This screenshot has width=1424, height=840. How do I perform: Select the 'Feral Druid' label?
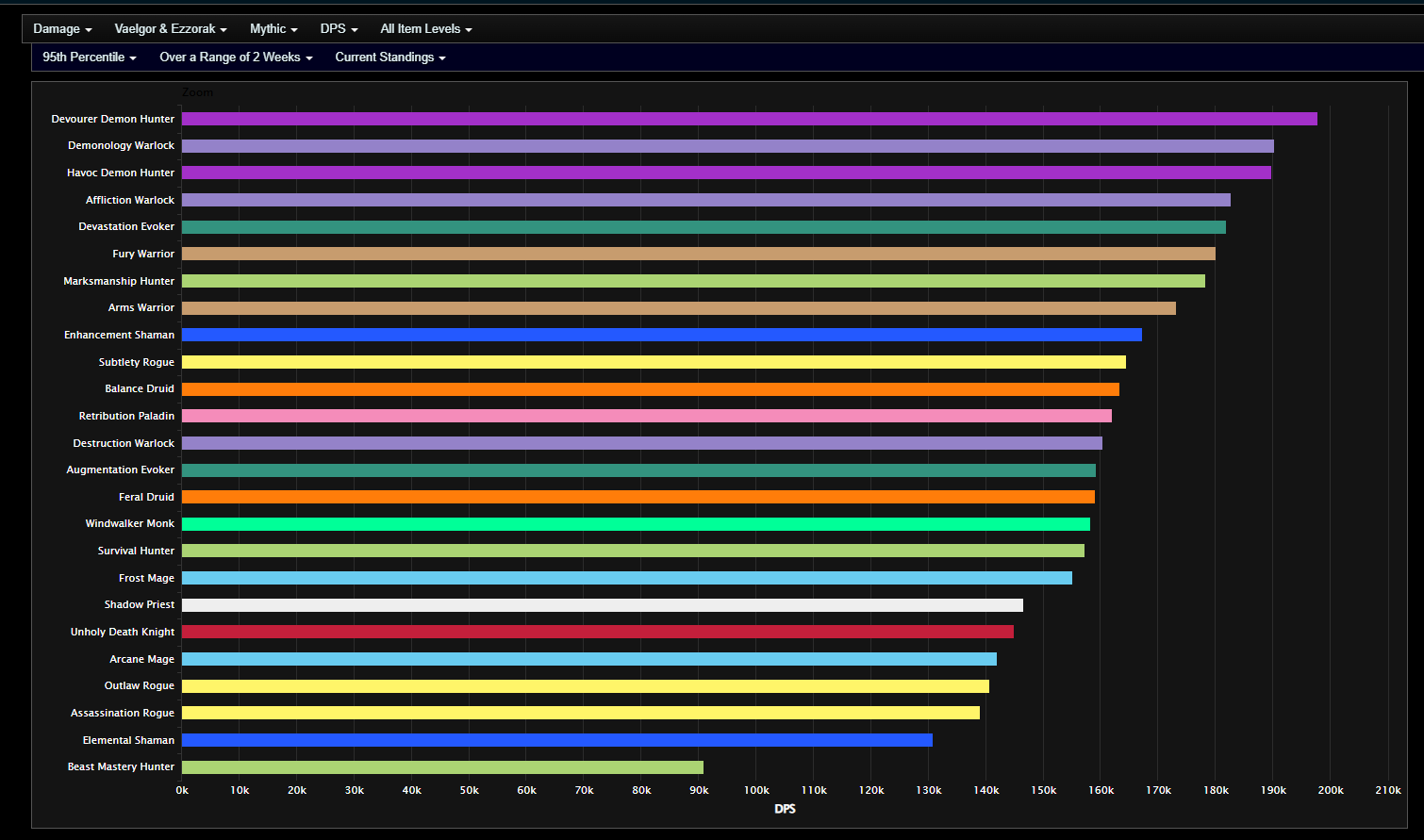click(x=146, y=497)
